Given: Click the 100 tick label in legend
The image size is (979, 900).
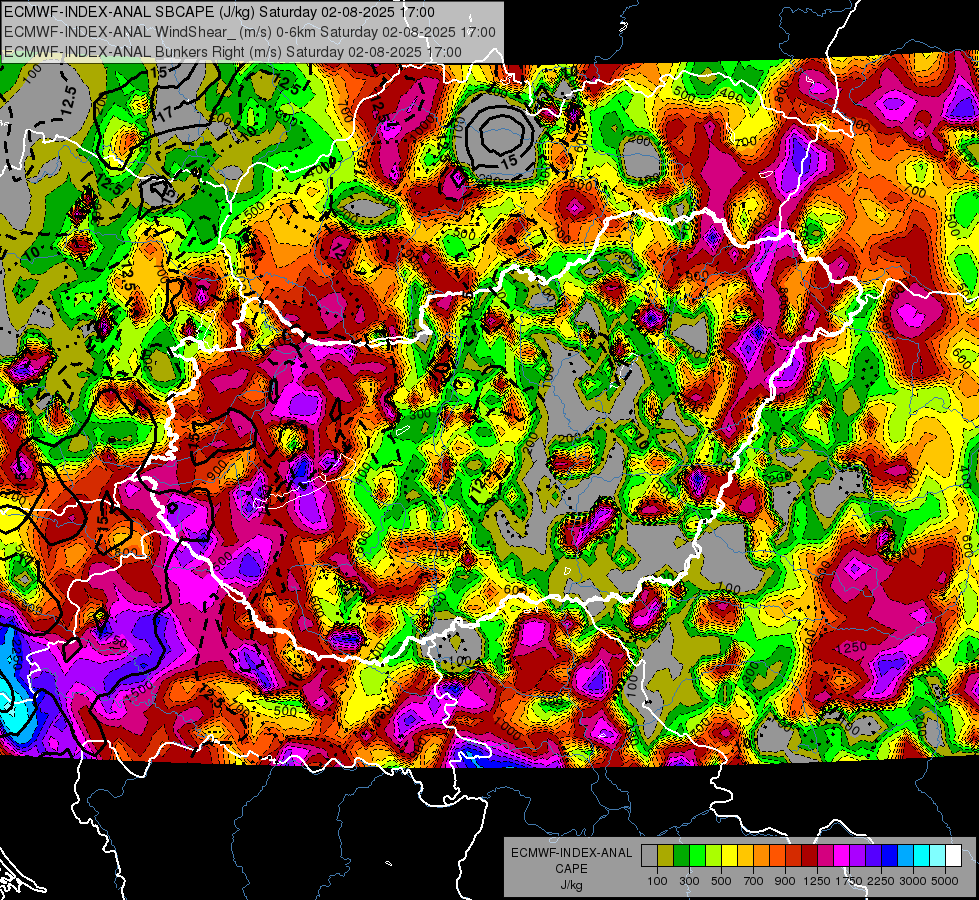Looking at the screenshot, I should tap(657, 881).
